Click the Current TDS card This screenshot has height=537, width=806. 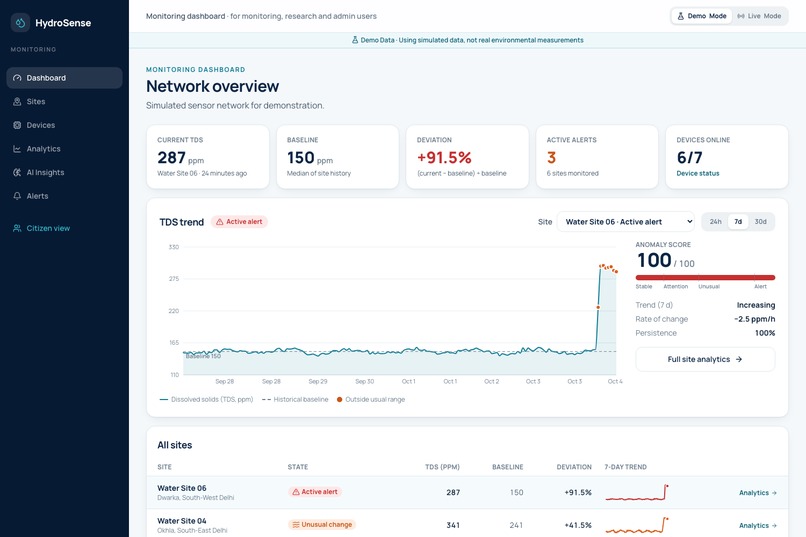(x=208, y=157)
